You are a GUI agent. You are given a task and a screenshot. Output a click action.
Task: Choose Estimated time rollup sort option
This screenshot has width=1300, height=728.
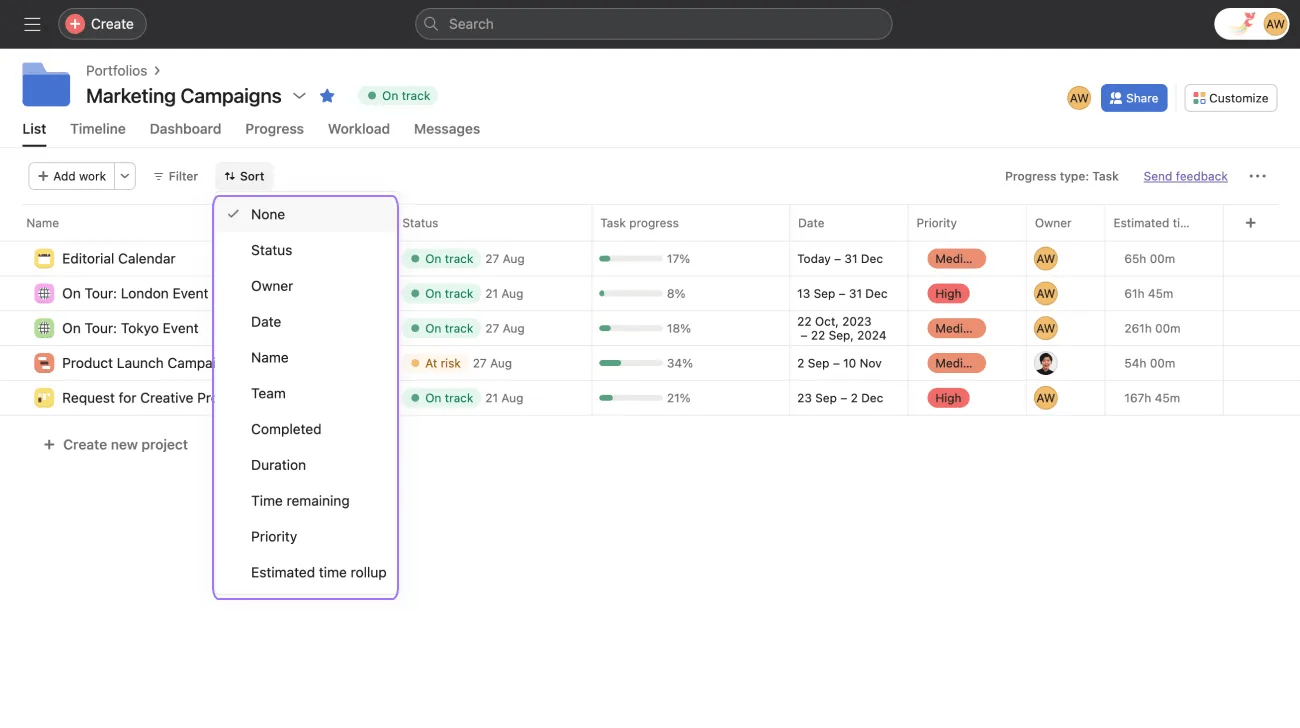click(x=318, y=573)
